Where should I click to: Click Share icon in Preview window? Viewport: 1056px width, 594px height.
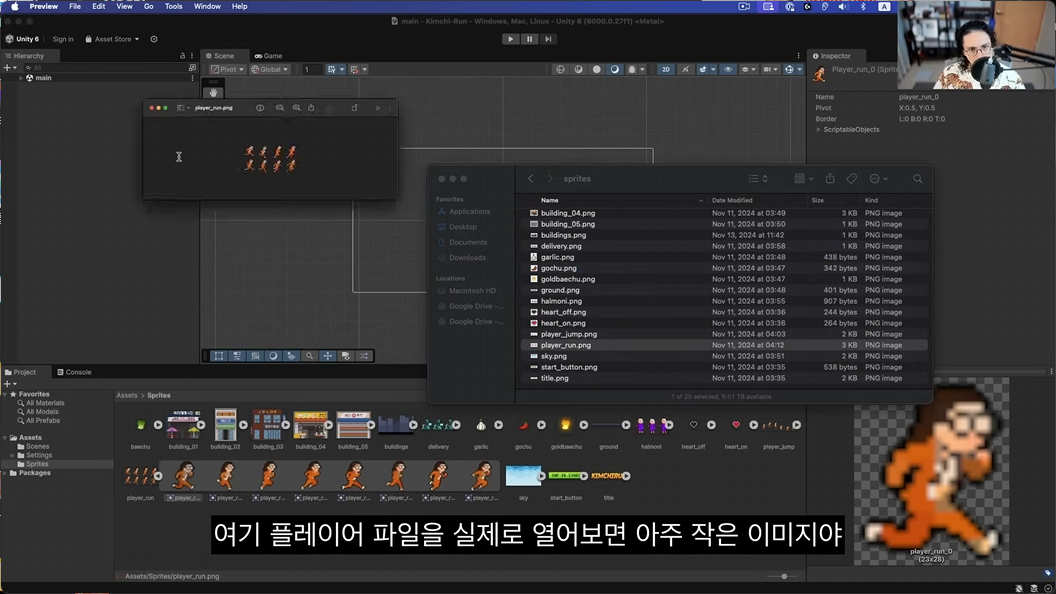311,108
